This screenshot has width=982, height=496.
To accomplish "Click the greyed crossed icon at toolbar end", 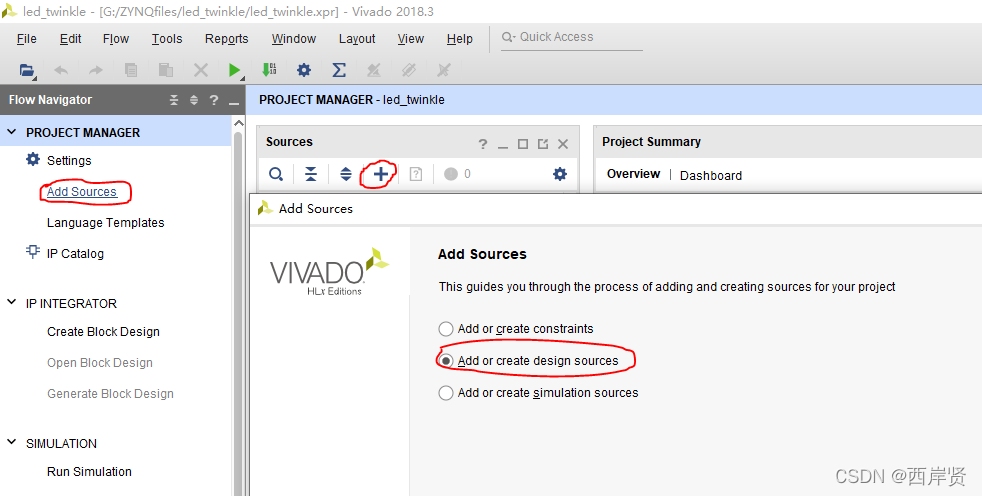I will [444, 70].
